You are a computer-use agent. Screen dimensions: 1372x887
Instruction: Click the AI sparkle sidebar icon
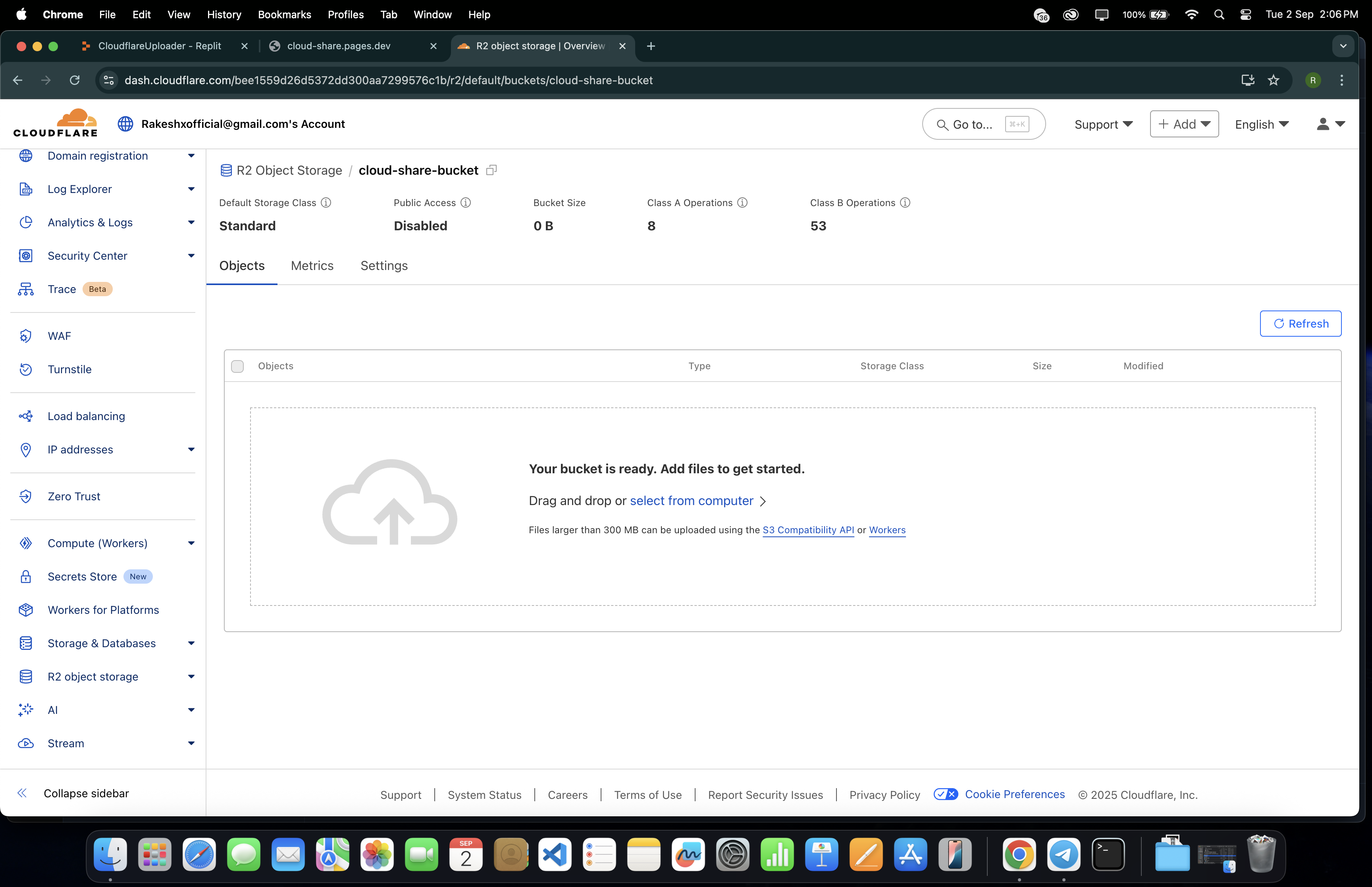click(x=26, y=710)
